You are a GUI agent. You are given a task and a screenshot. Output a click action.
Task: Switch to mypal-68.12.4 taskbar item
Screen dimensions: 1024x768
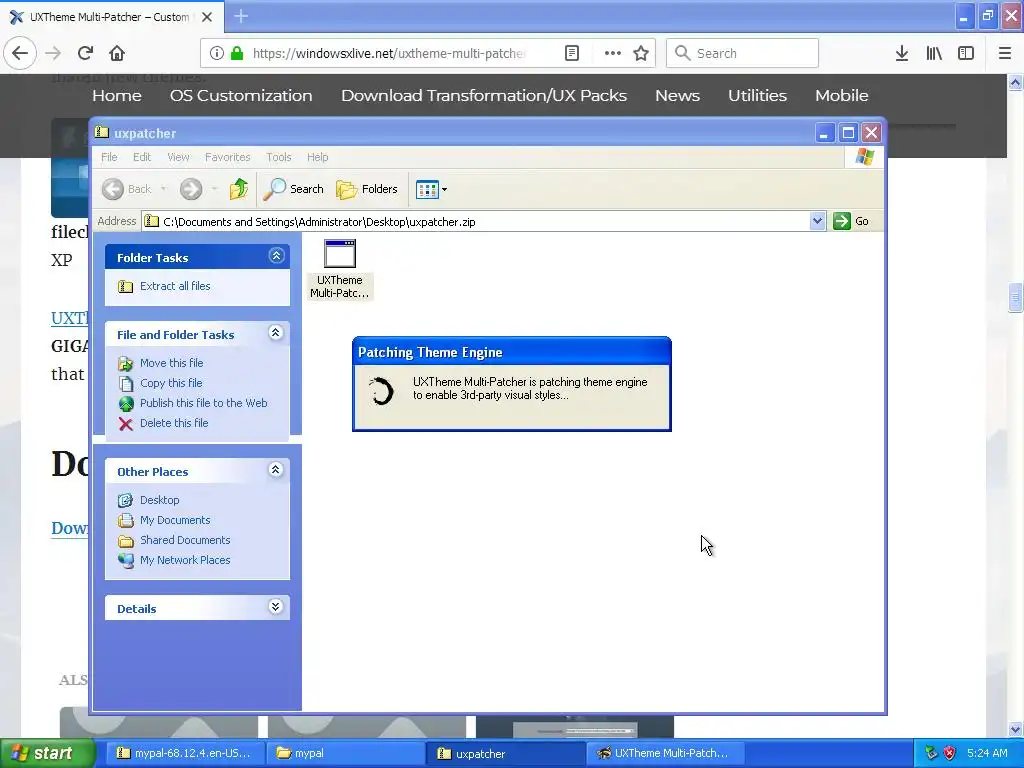[x=184, y=753]
